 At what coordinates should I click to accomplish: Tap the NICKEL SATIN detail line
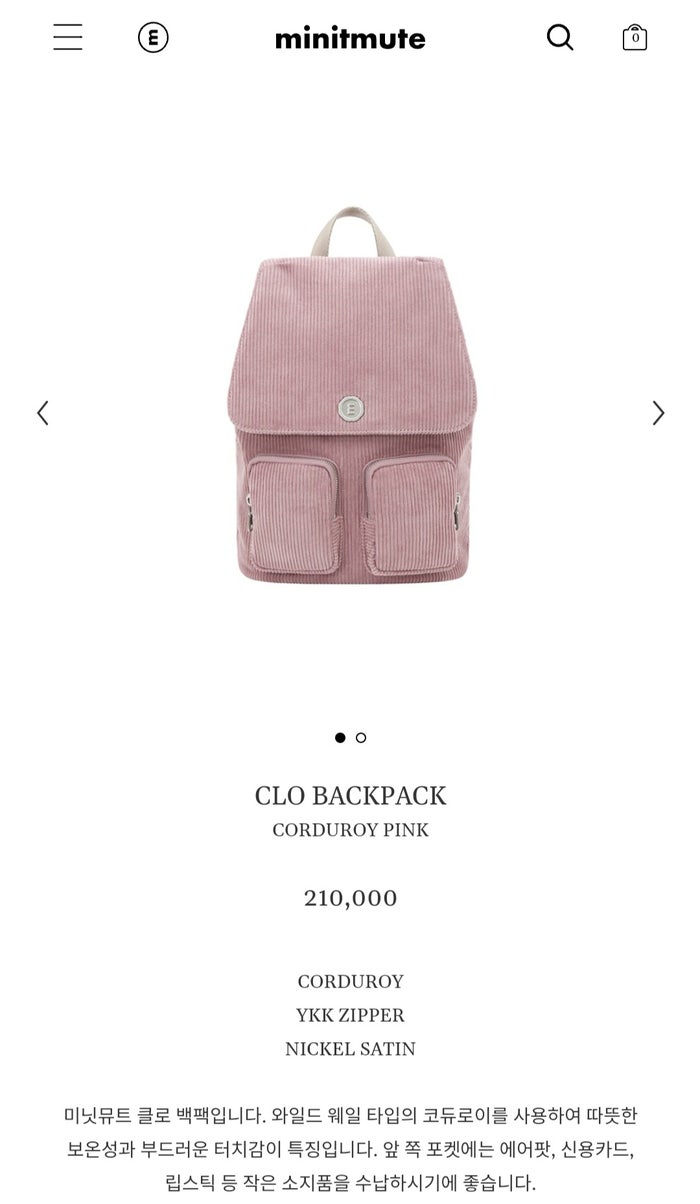(350, 1050)
